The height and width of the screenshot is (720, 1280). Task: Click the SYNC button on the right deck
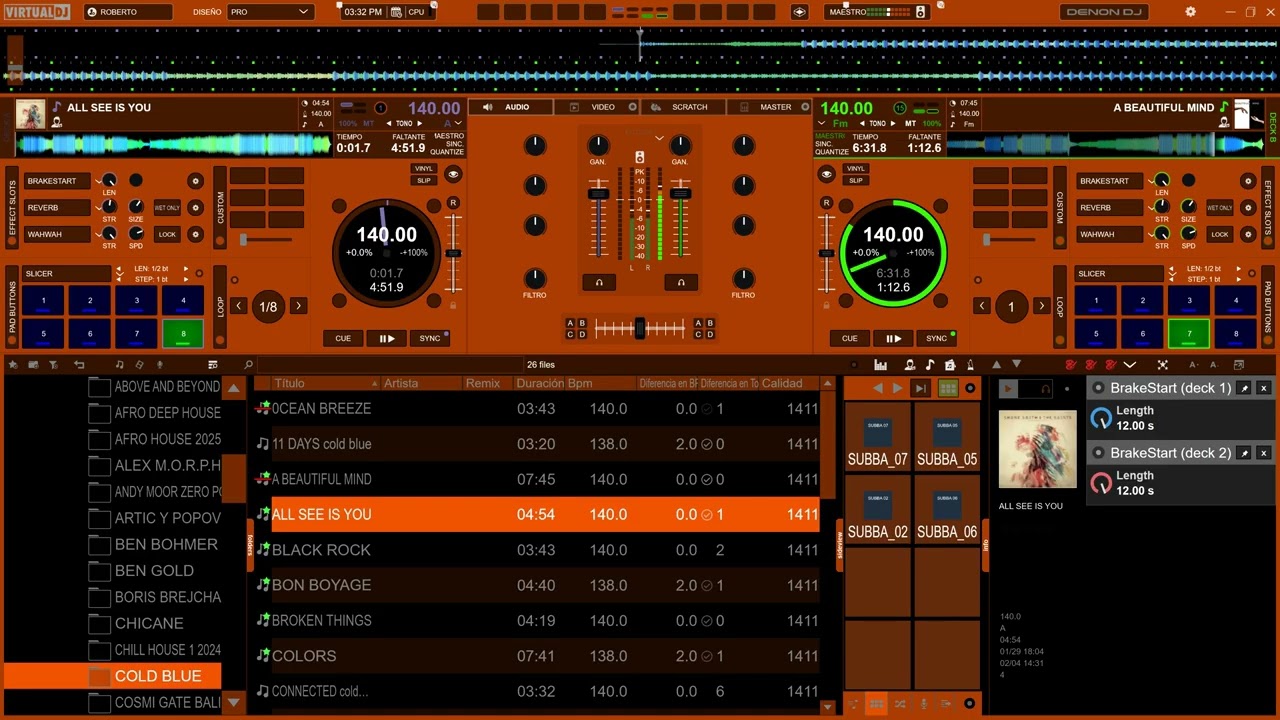pyautogui.click(x=936, y=338)
